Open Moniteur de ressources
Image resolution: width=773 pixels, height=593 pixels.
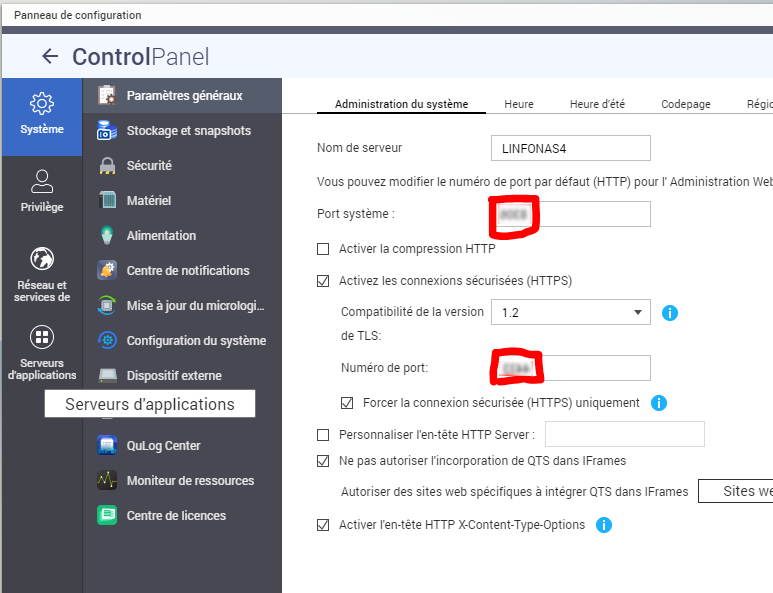pyautogui.click(x=190, y=481)
